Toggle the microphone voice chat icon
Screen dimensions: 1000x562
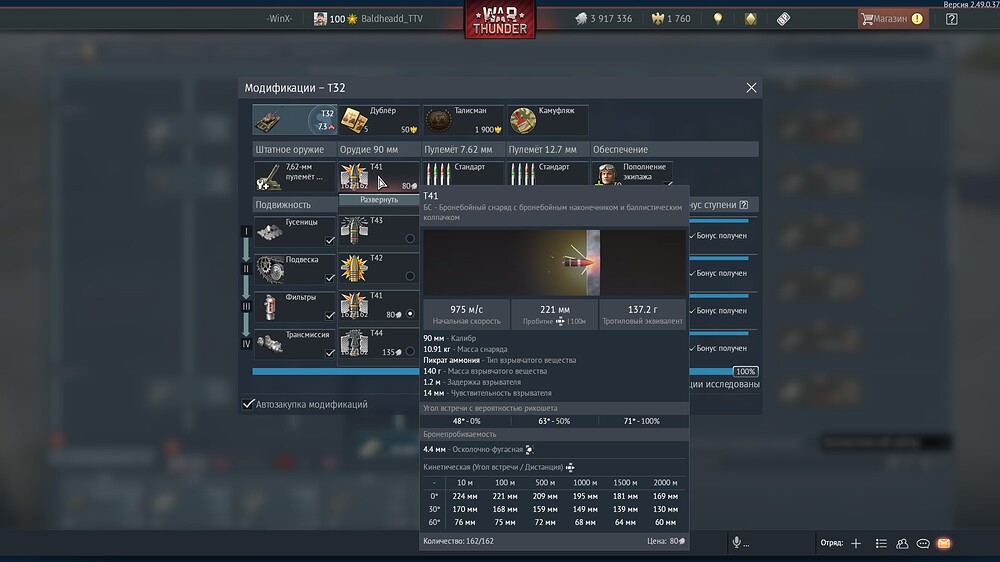[x=737, y=542]
